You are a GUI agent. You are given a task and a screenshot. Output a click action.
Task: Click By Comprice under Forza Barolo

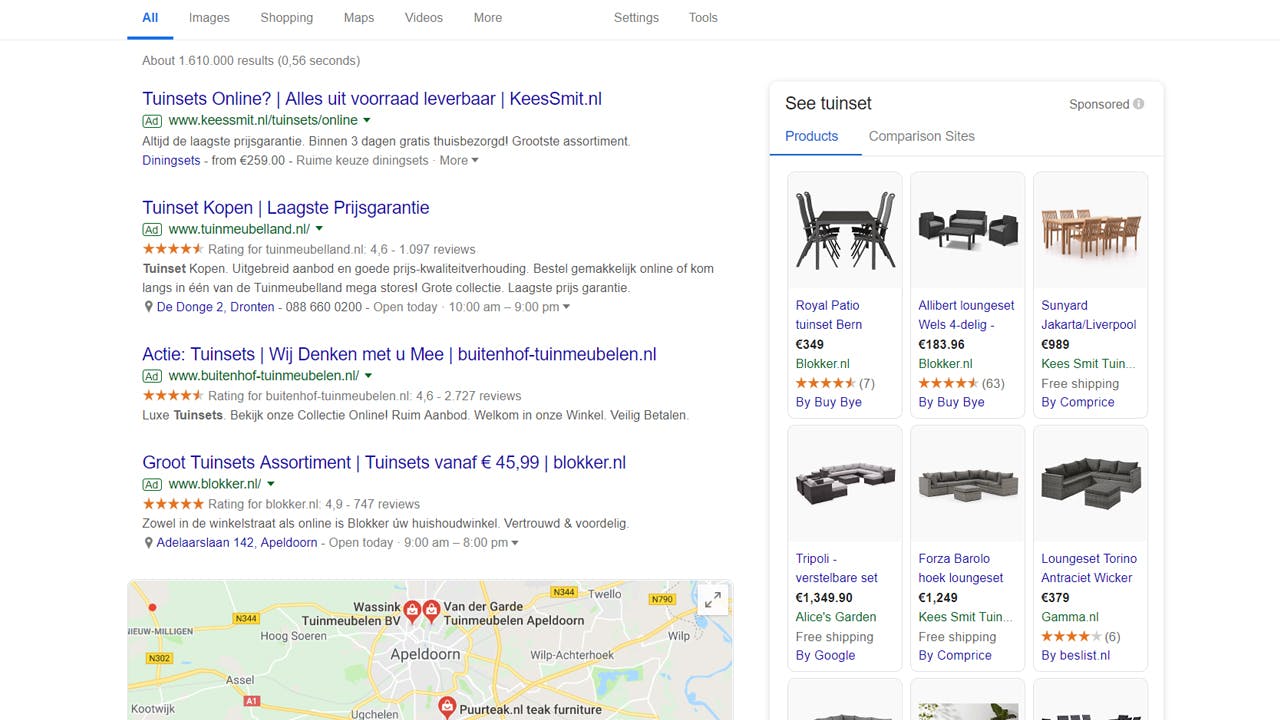(955, 655)
